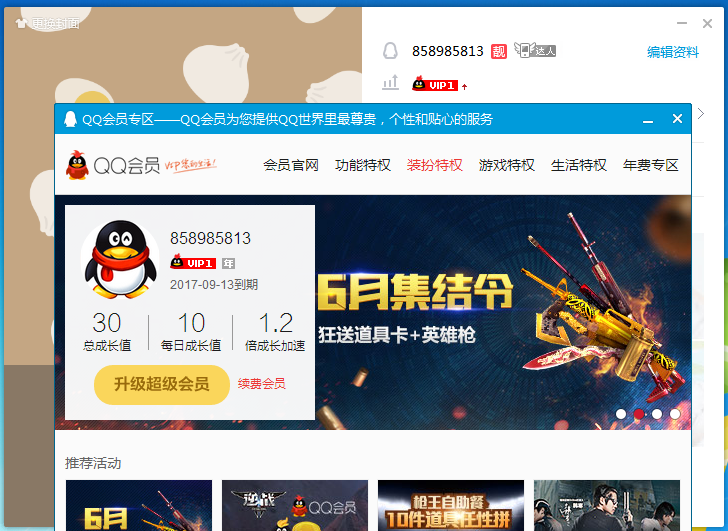The image size is (728, 531).
Task: Click the right chevron arrow in profile window
Action: pos(701,113)
